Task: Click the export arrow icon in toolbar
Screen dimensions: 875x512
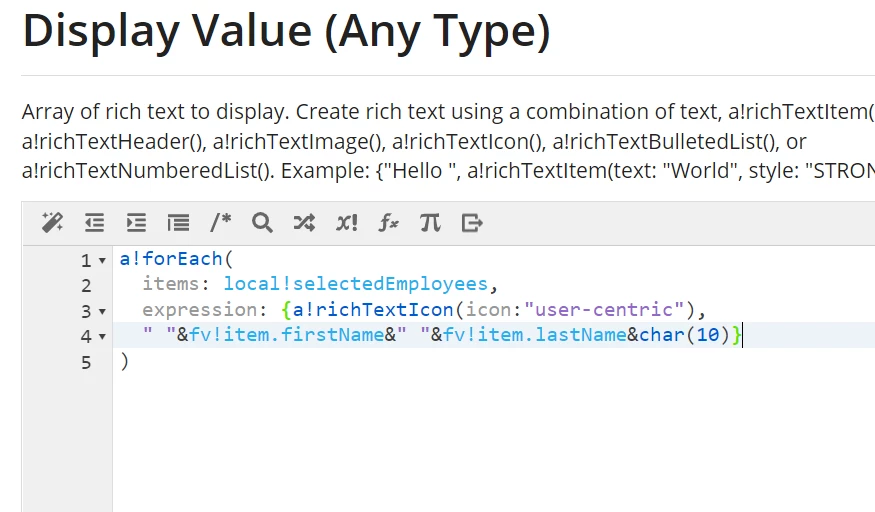Action: (472, 223)
